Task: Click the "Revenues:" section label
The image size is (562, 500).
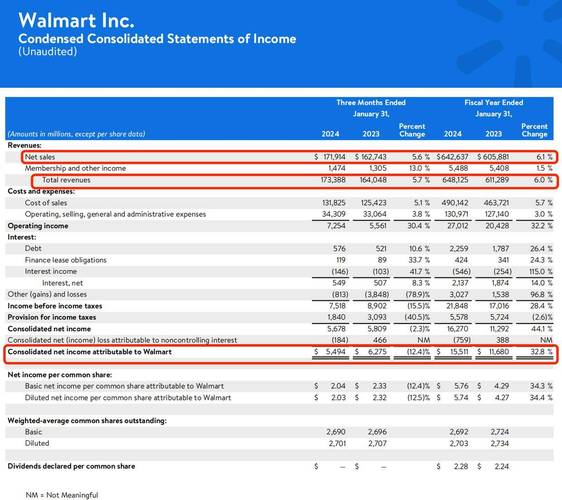Action: [x=24, y=146]
